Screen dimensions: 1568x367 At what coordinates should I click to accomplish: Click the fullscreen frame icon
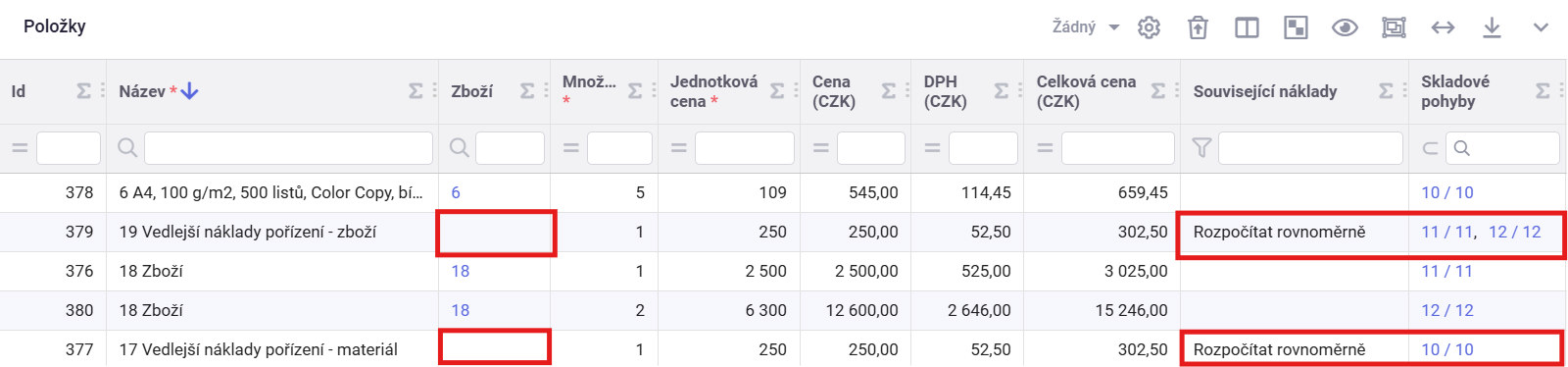tap(1394, 27)
